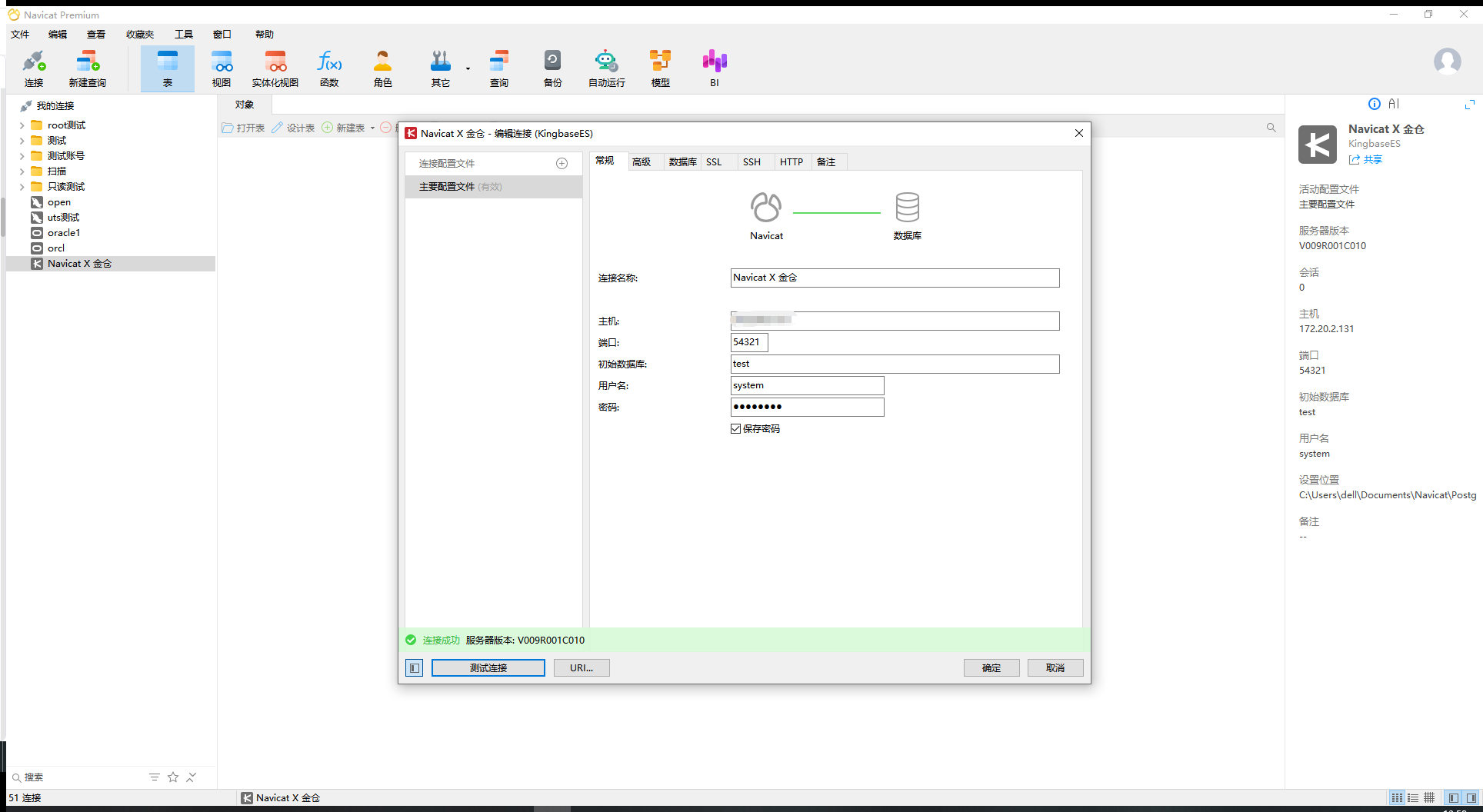Click the filter icon in sidebar footer
The height and width of the screenshot is (812, 1483).
click(155, 777)
